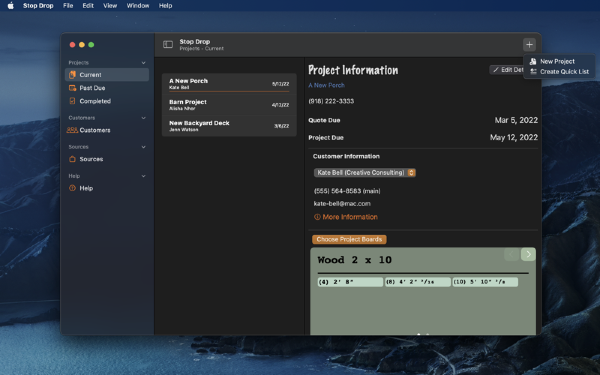Viewport: 600px width, 375px height.
Task: Open Help in the sidebar
Action: [x=107, y=188]
